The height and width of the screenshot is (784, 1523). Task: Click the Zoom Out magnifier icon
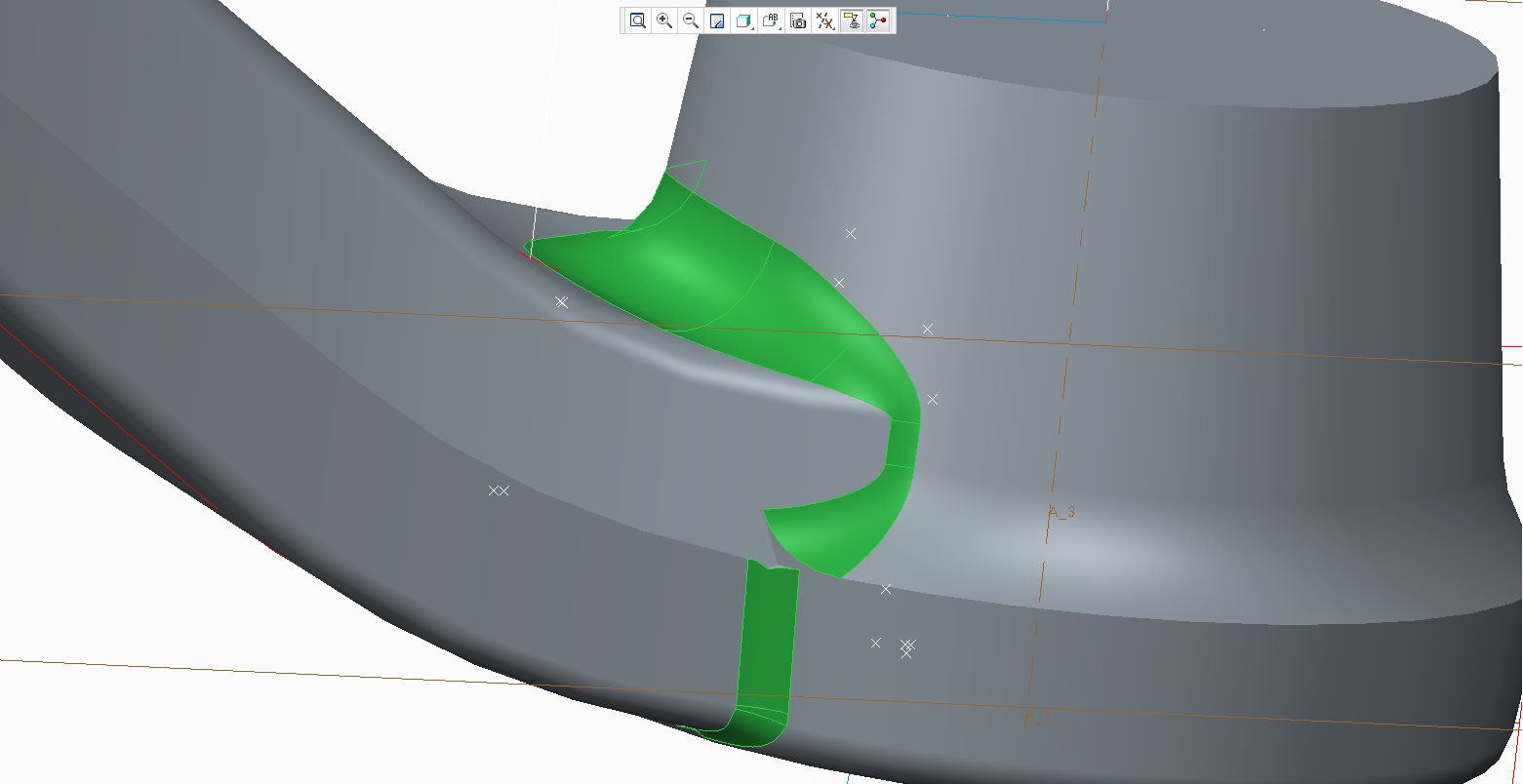tap(691, 20)
